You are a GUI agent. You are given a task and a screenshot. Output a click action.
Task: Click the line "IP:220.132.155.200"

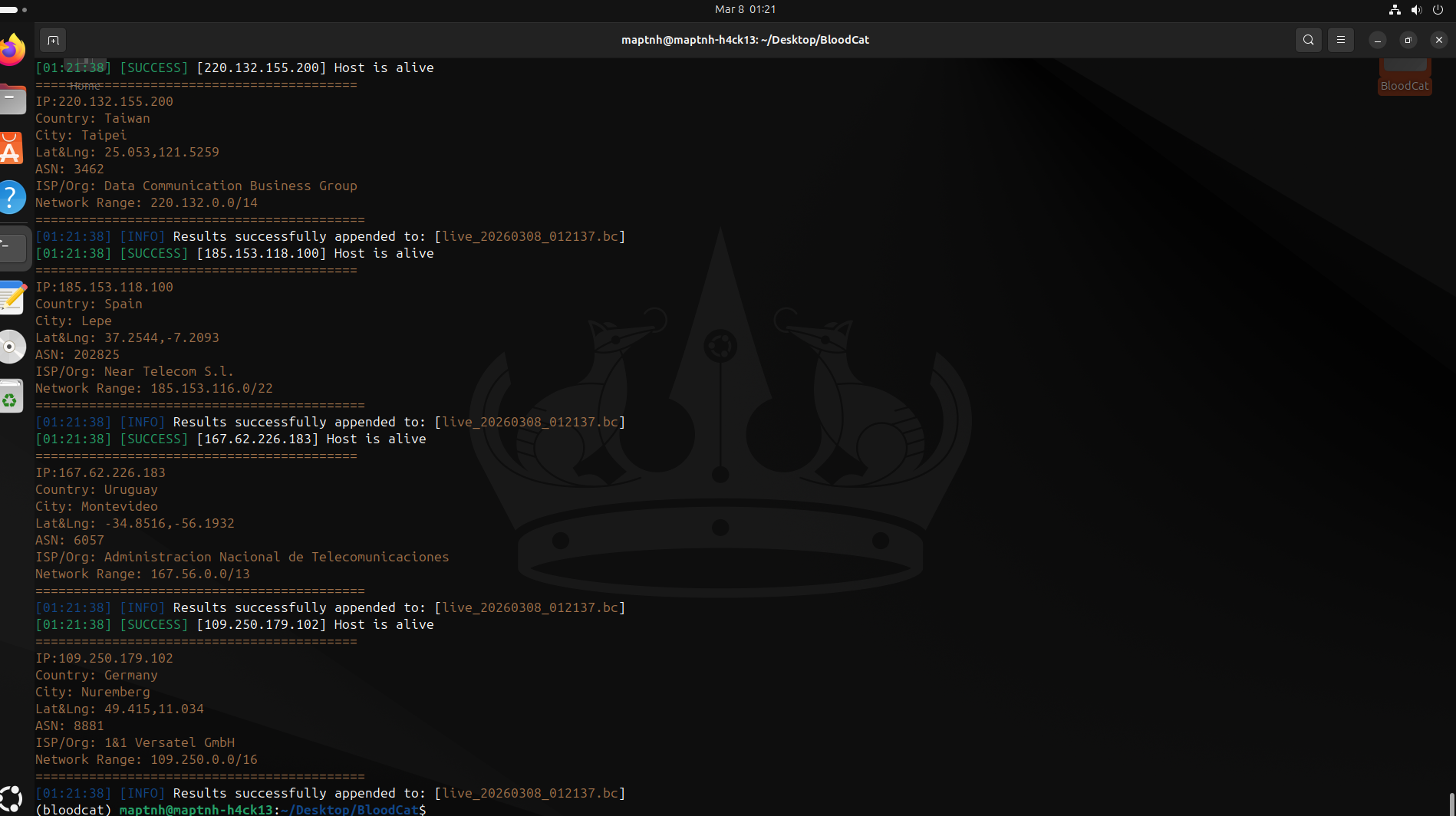[104, 101]
